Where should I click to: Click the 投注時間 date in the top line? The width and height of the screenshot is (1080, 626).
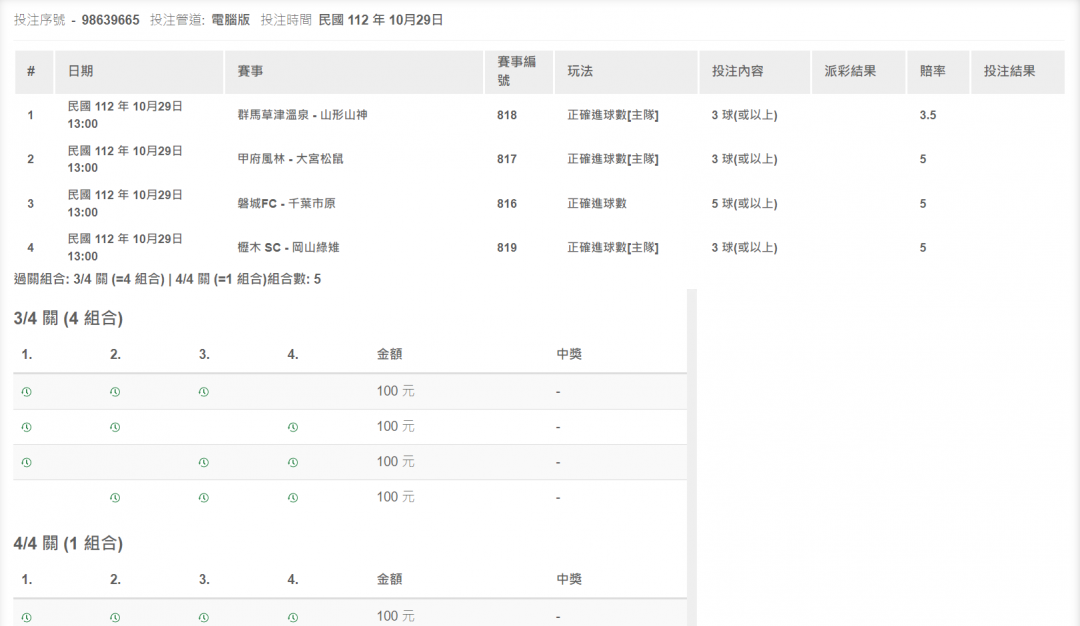coord(380,20)
